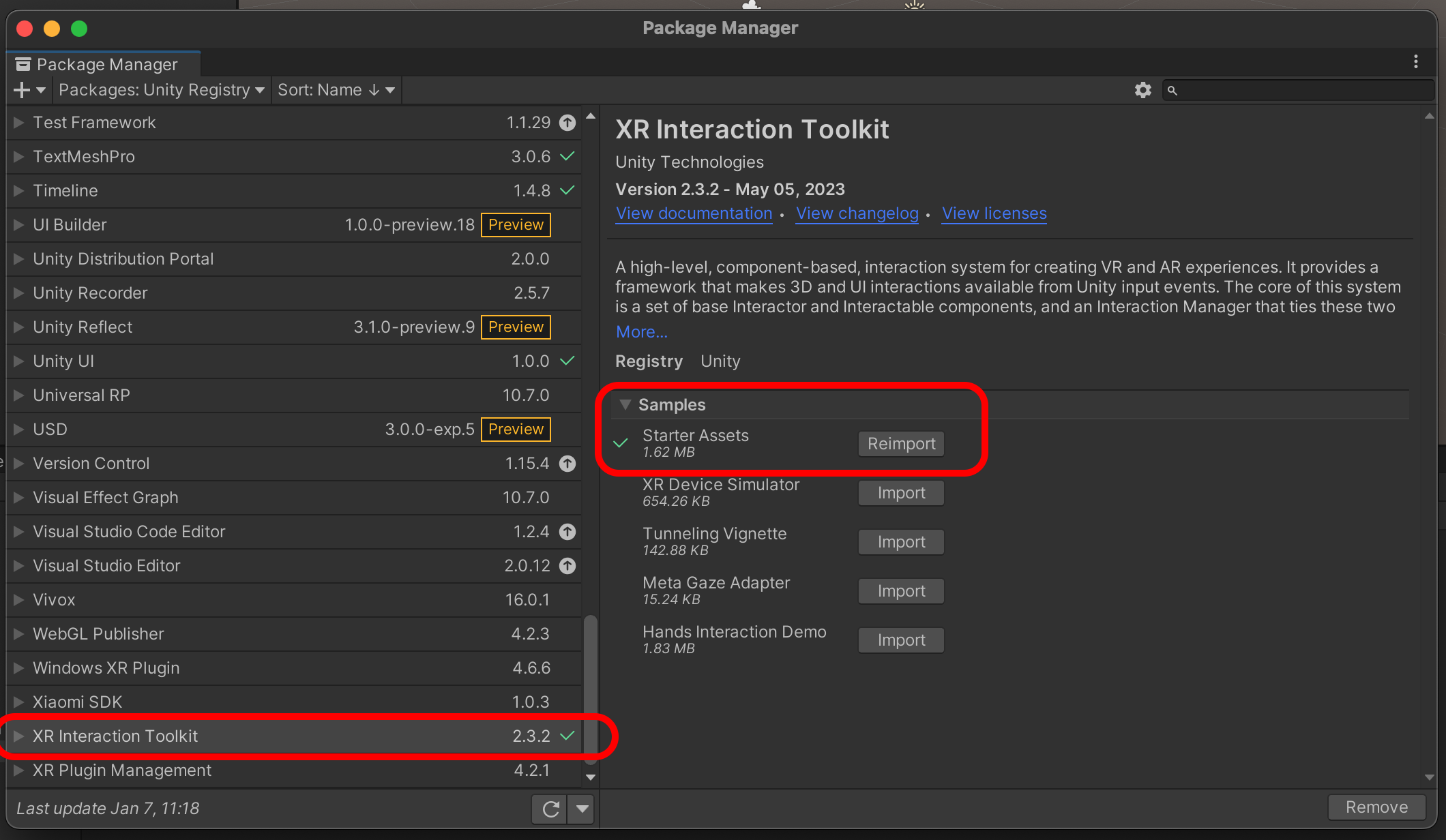The image size is (1446, 840).
Task: Click the package list scrollbar thumb
Action: click(x=590, y=689)
